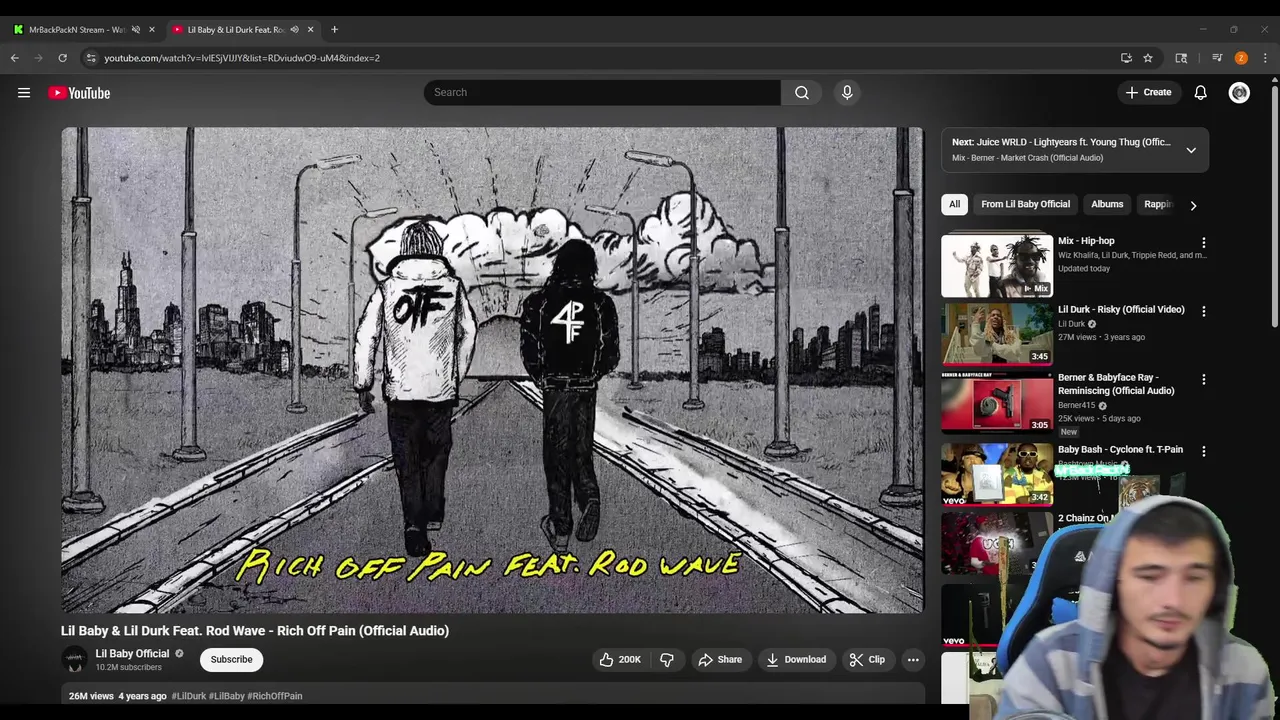This screenshot has width=1280, height=720.
Task: Click the main video player
Action: pyautogui.click(x=492, y=370)
